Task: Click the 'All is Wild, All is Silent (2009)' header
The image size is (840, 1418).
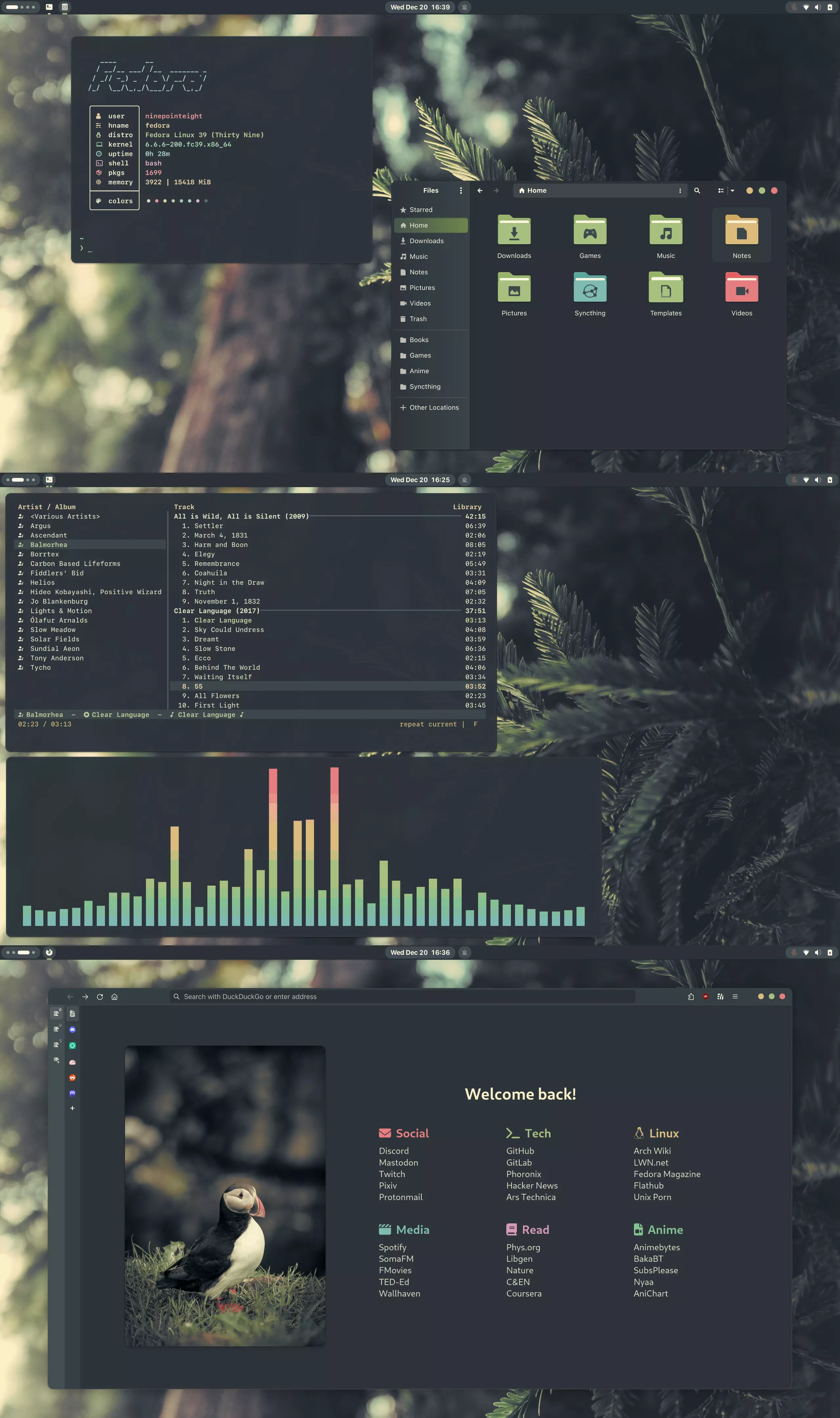Action: point(242,517)
